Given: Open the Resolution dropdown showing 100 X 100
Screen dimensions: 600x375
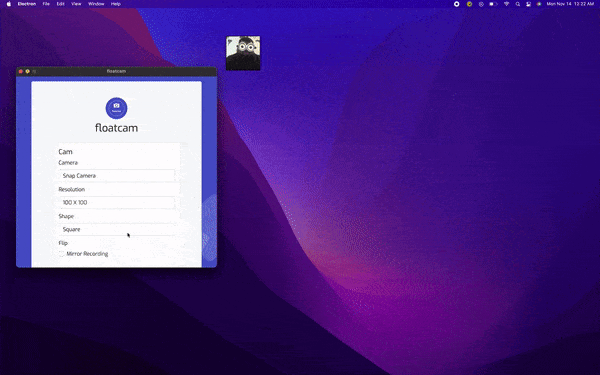Looking at the screenshot, I should coord(117,202).
